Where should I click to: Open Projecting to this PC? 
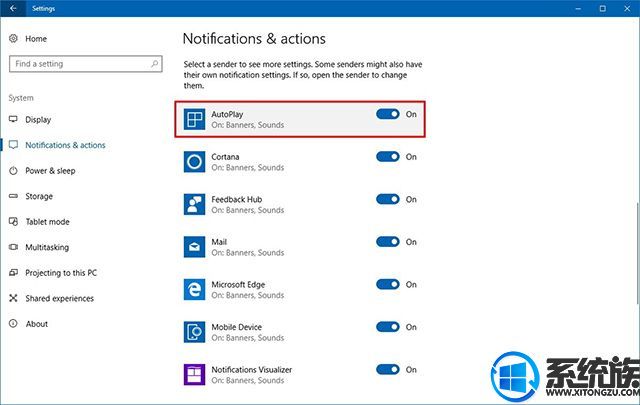point(61,273)
